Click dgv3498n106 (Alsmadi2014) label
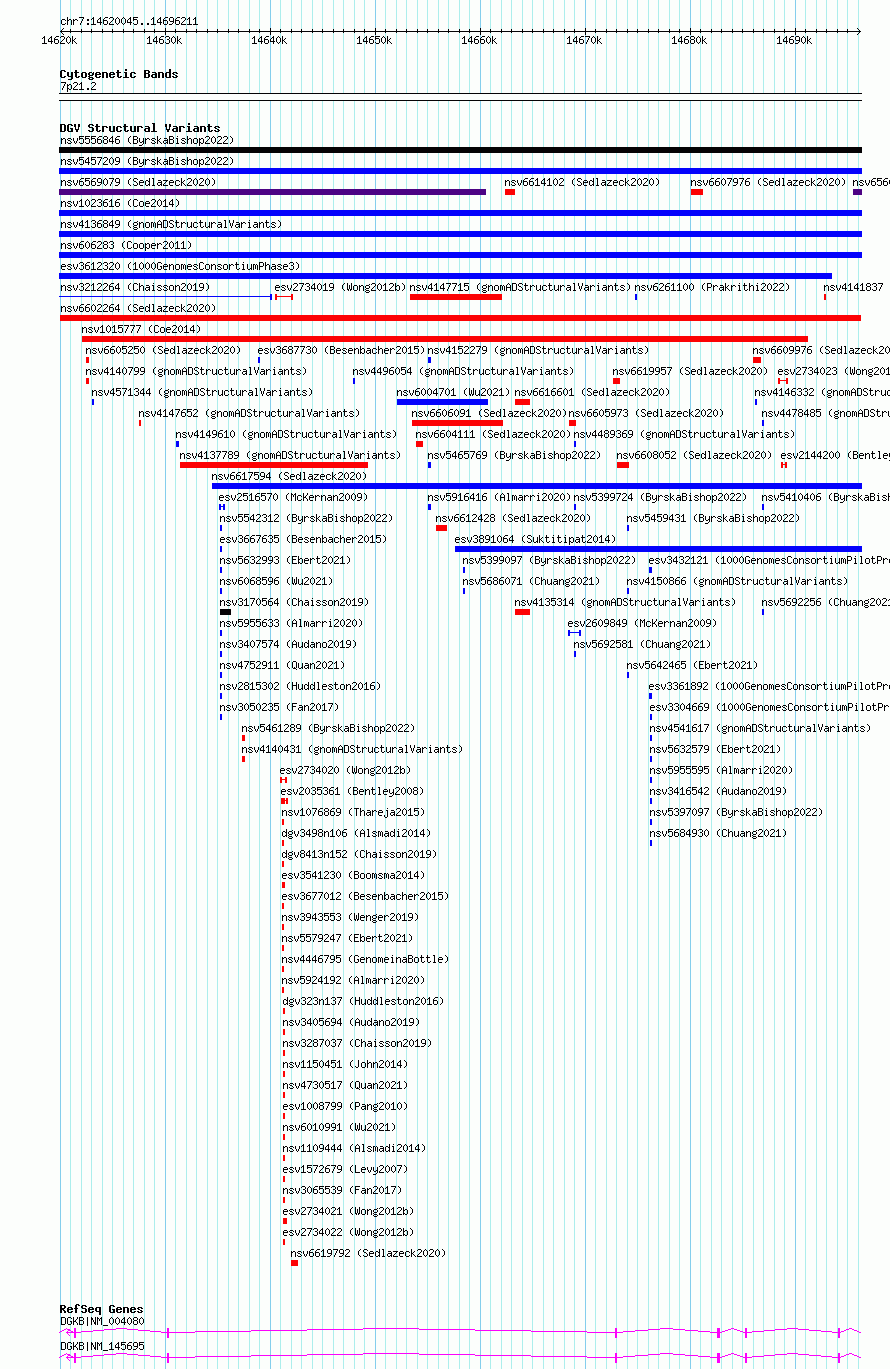The width and height of the screenshot is (890, 1369). pos(356,833)
